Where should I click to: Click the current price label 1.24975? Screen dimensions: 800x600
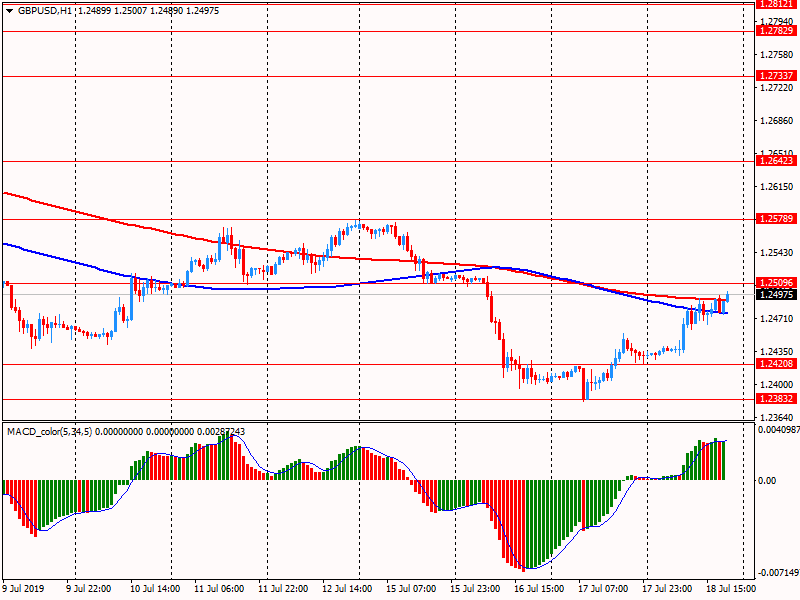tap(776, 295)
